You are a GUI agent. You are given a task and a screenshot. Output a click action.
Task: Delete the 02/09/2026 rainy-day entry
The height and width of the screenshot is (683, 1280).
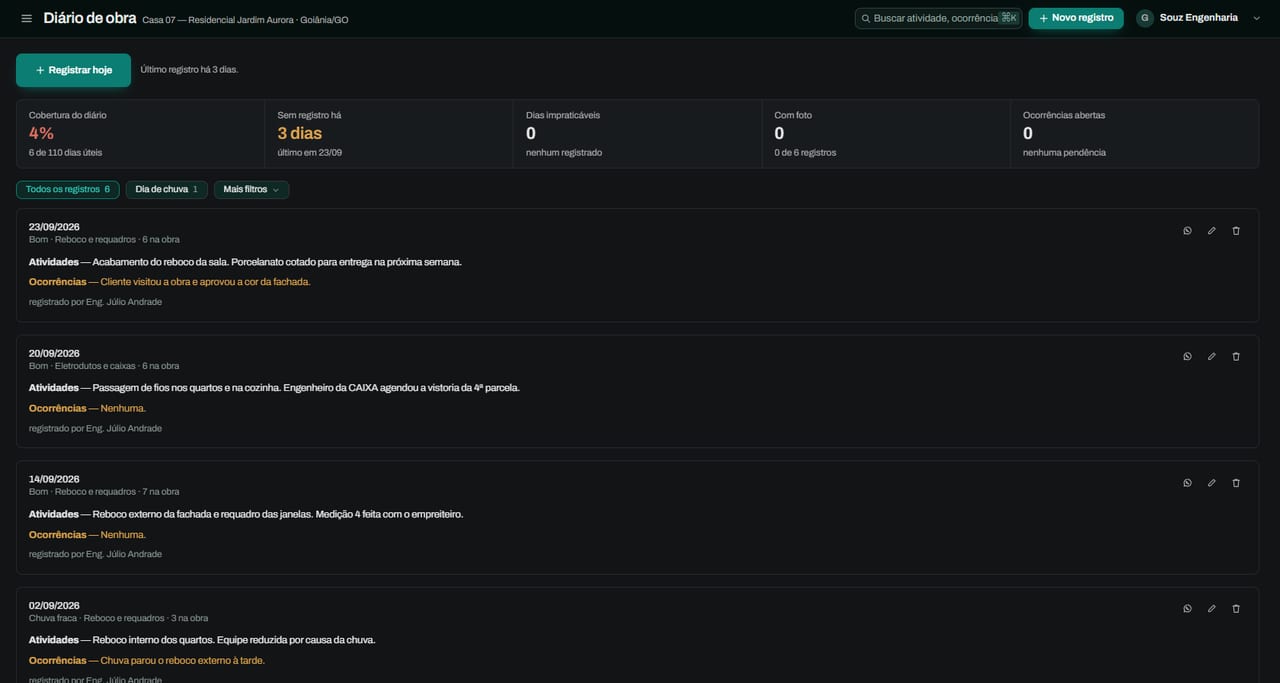(1236, 609)
